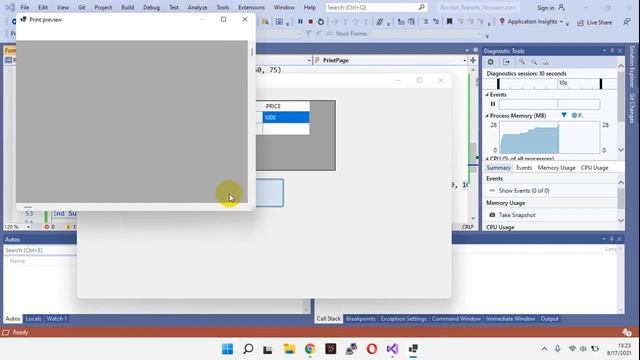
Task: Restart the debugging session
Action: 321,22
